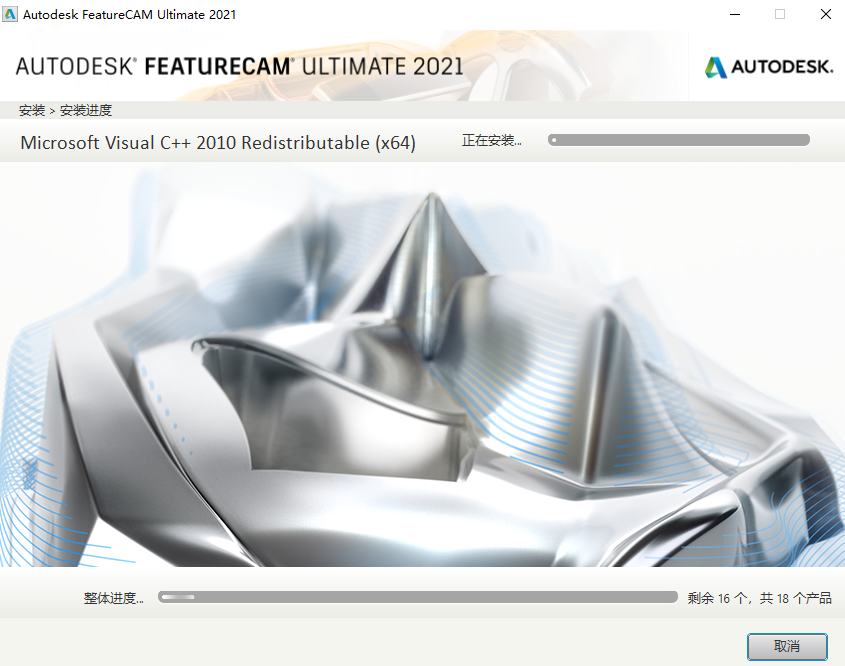Click the 安装 > 安装进度 breadcrumb text
Viewport: 845px width, 666px height.
pyautogui.click(x=65, y=110)
